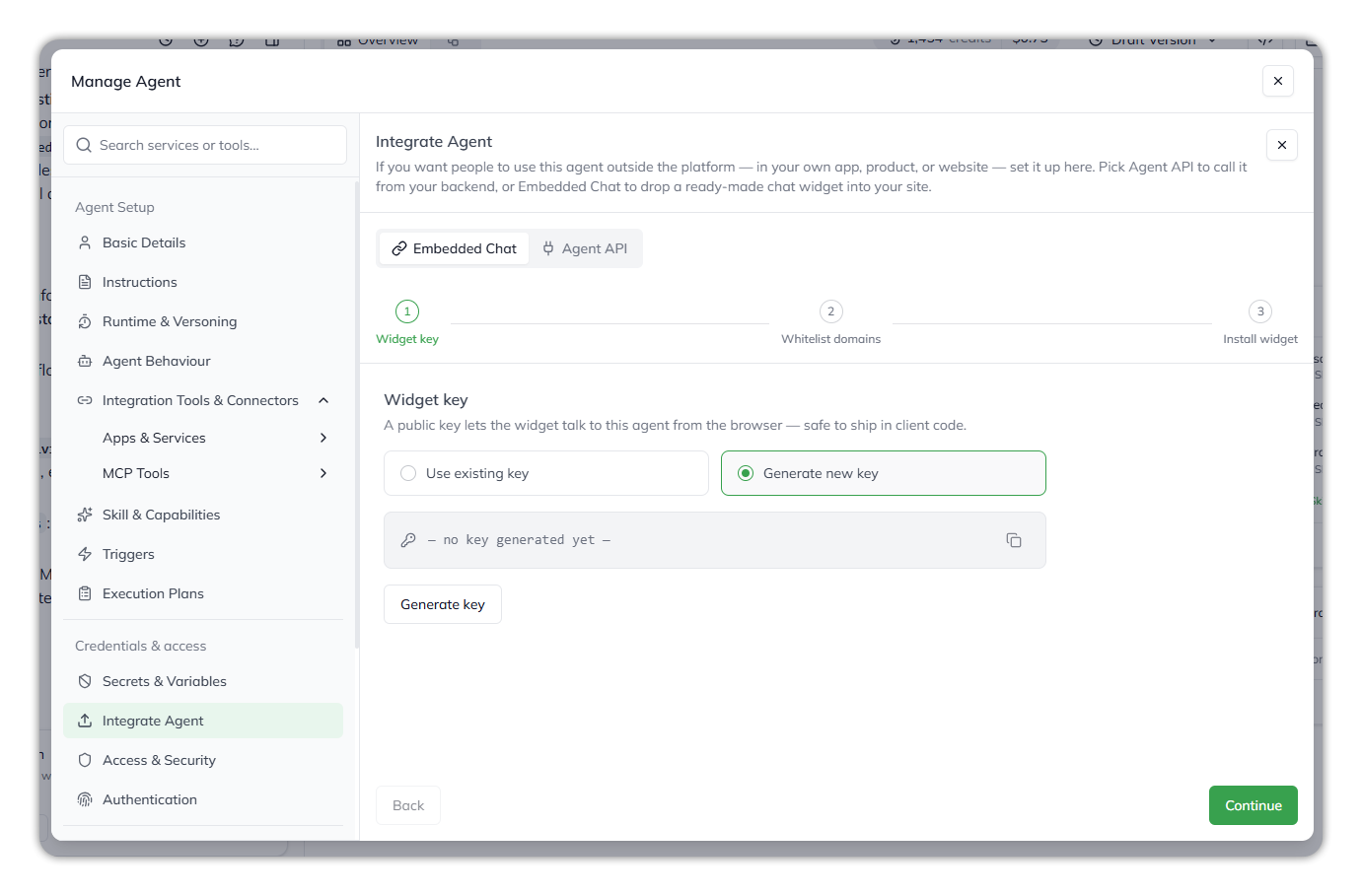Click the copy widget key icon
This screenshot has height=896, width=1362.
(x=1014, y=540)
